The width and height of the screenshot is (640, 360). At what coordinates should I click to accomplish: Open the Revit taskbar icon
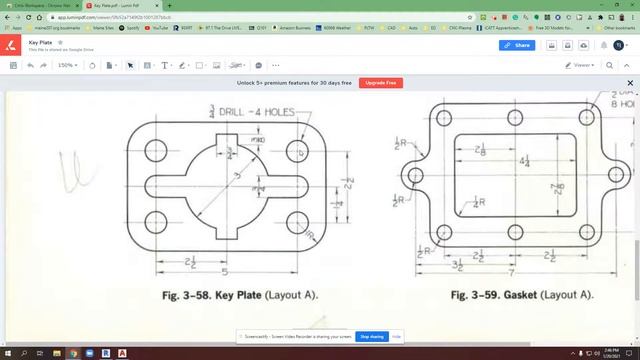click(x=106, y=353)
